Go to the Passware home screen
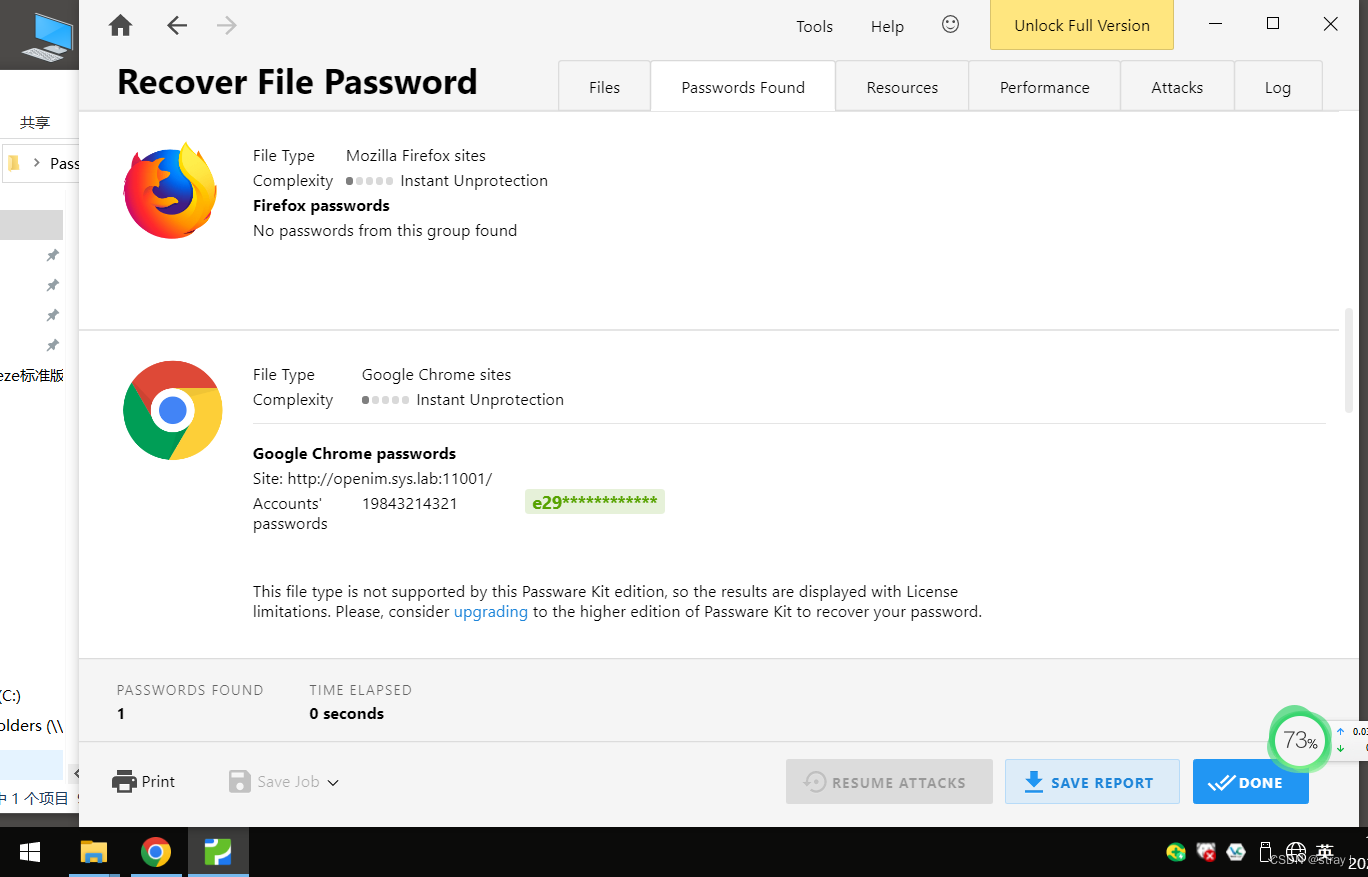This screenshot has height=877, width=1368. coord(120,26)
